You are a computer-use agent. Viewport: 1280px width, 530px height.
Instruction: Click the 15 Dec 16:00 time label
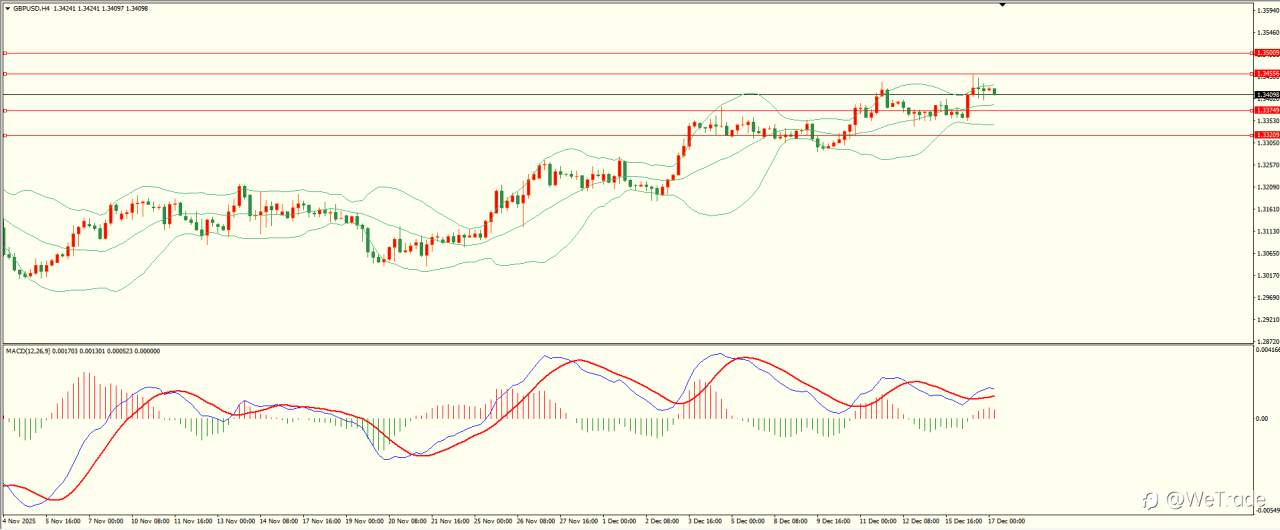click(x=965, y=521)
